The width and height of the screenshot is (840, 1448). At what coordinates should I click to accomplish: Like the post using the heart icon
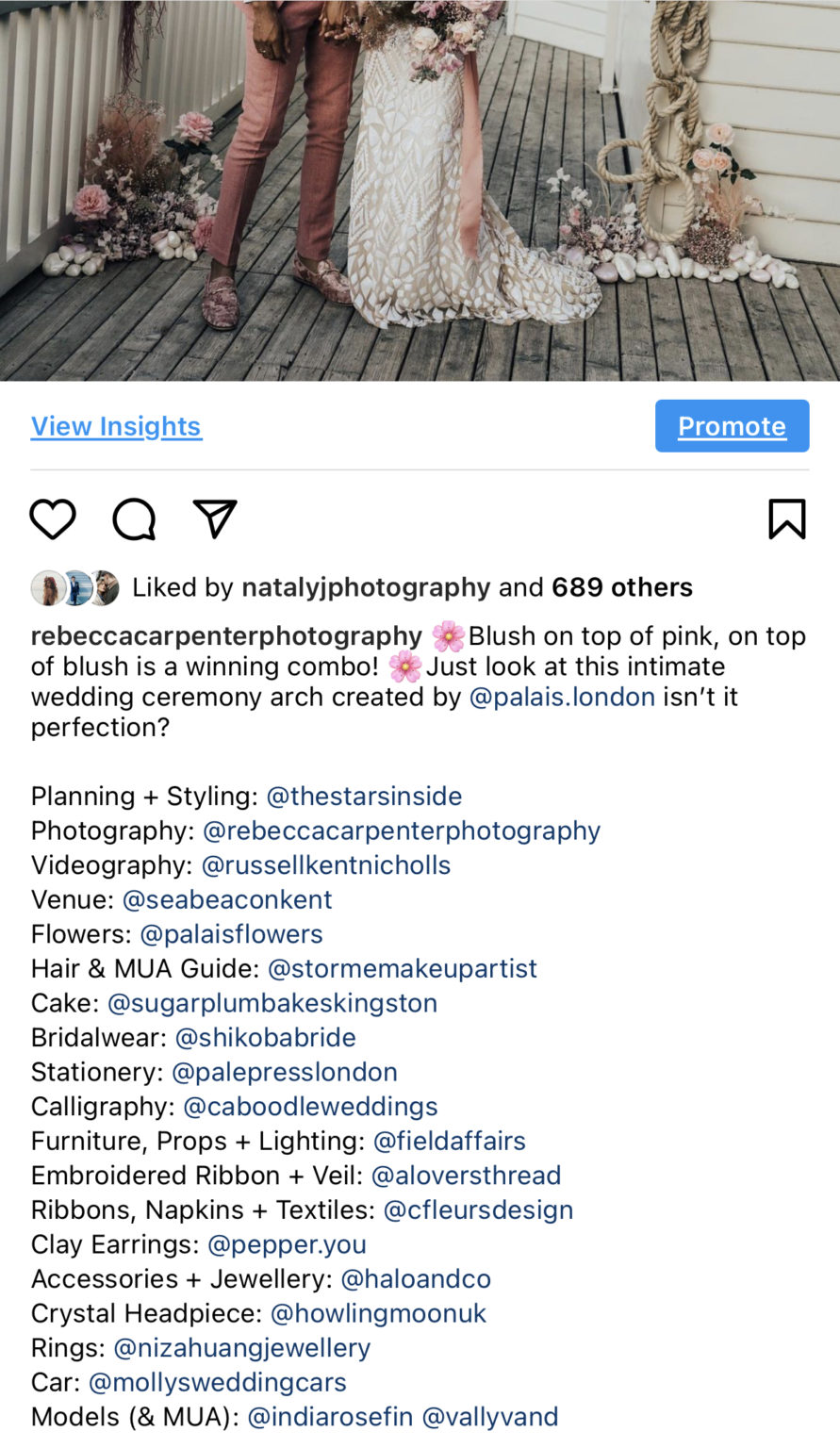coord(53,518)
